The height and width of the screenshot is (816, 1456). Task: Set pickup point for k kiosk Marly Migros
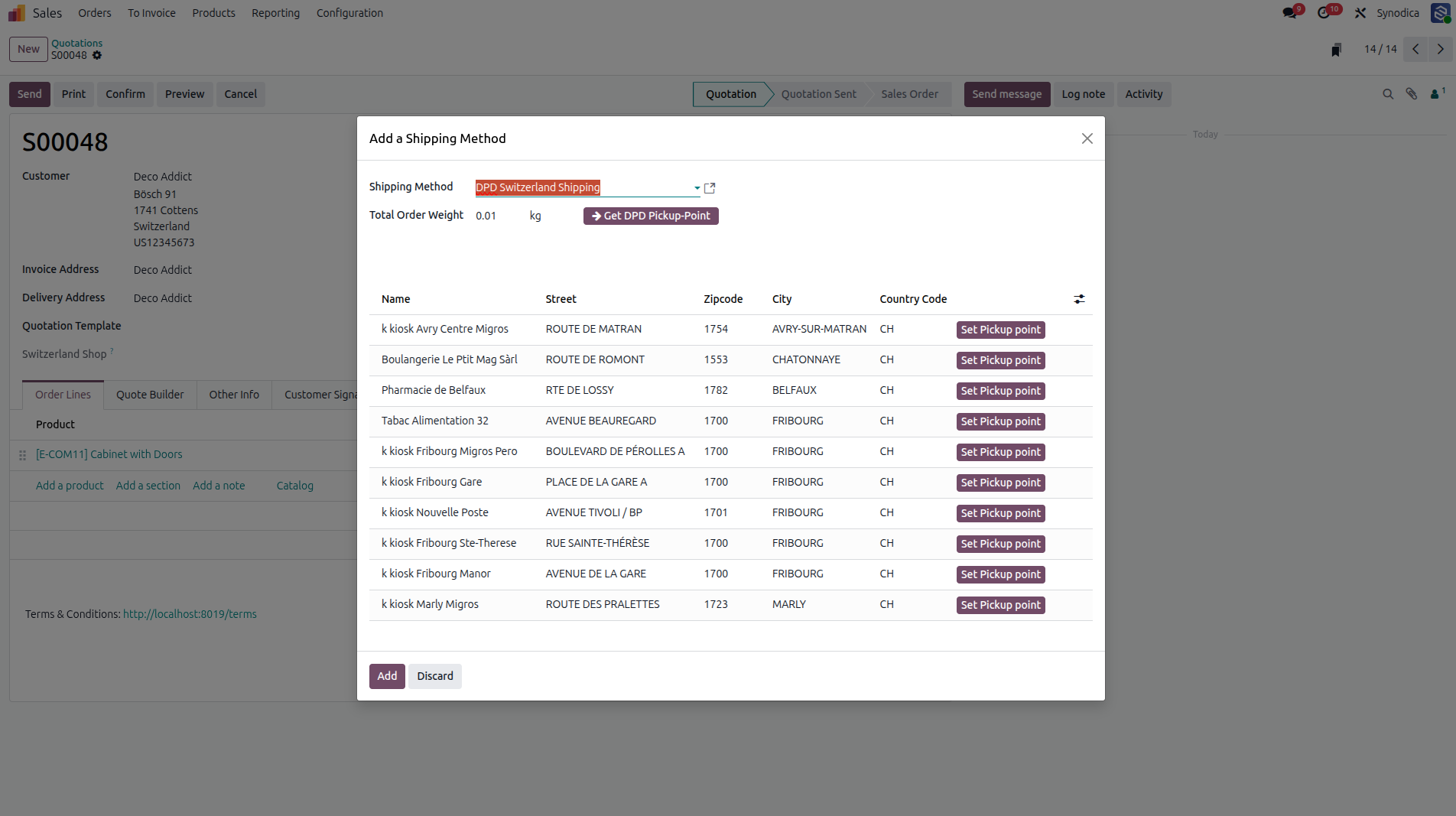(1000, 605)
